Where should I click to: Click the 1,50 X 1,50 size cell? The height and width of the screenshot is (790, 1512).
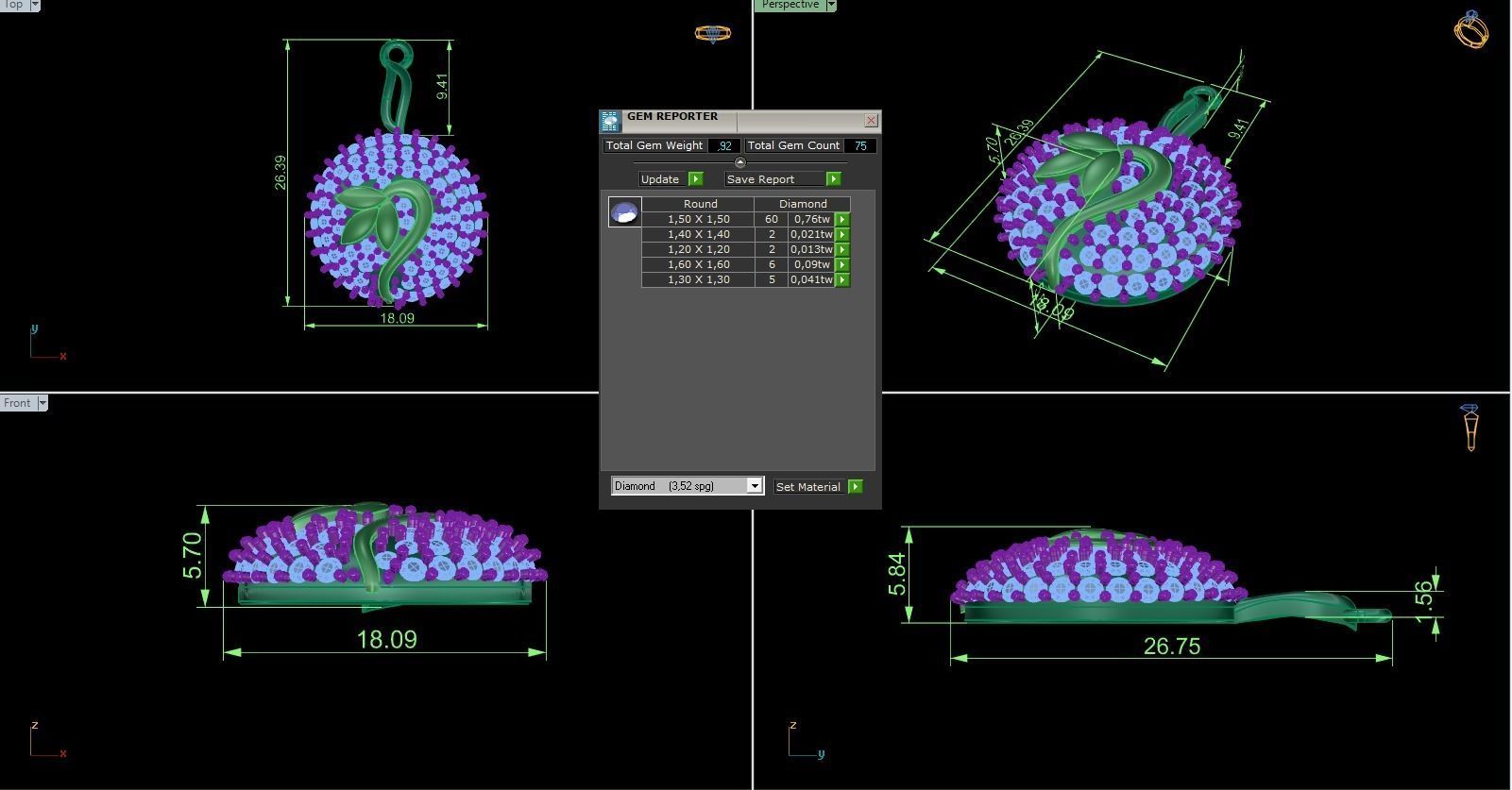click(x=699, y=219)
